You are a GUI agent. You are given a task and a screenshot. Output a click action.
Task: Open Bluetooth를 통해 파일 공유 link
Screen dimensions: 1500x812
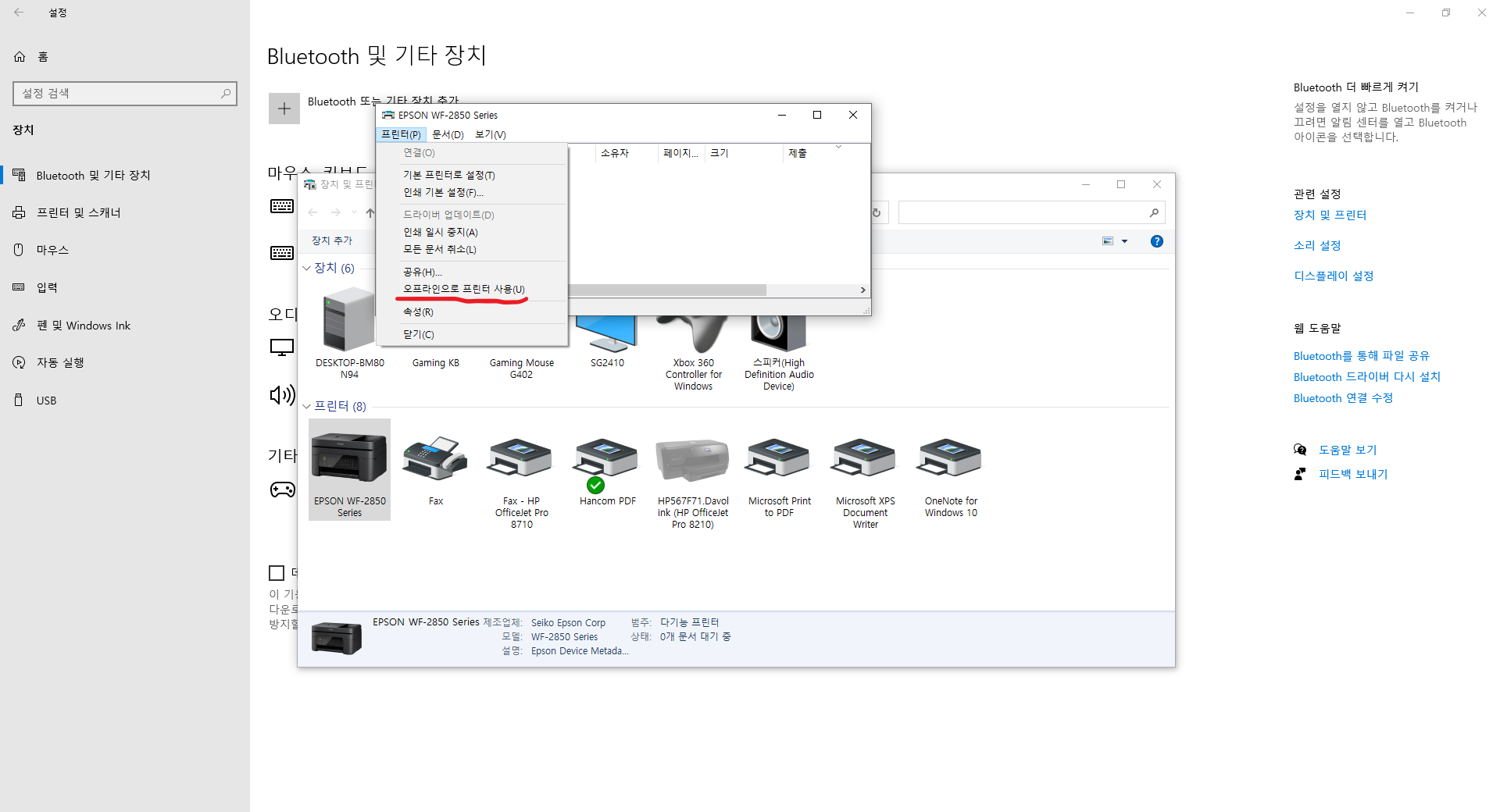click(x=1361, y=355)
